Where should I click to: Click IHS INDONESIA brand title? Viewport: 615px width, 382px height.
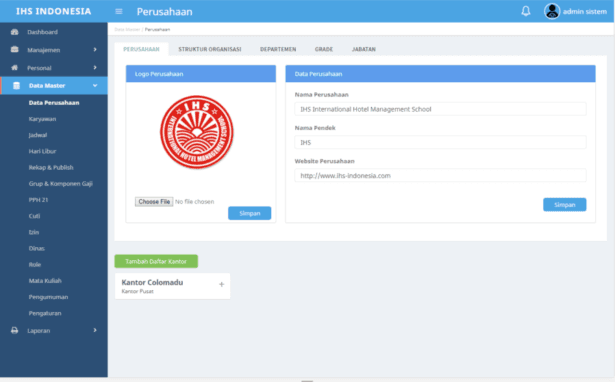54,11
